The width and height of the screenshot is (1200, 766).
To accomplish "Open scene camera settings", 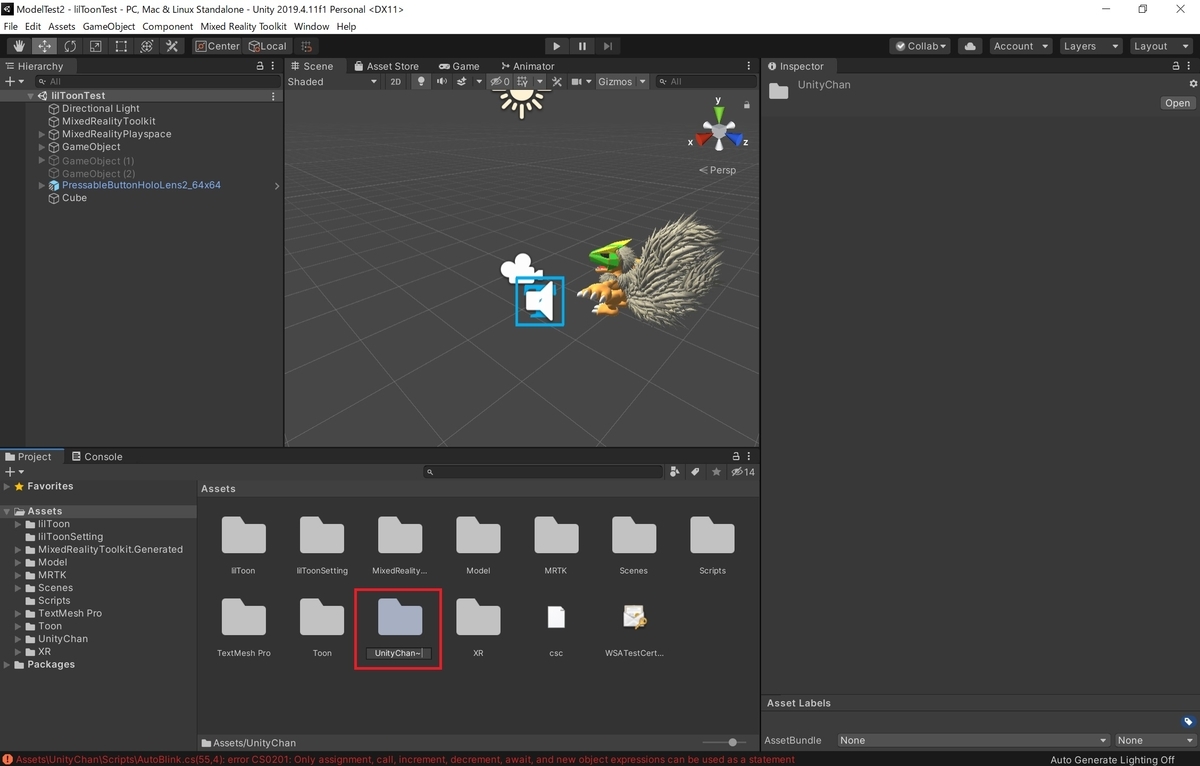I will [x=579, y=82].
